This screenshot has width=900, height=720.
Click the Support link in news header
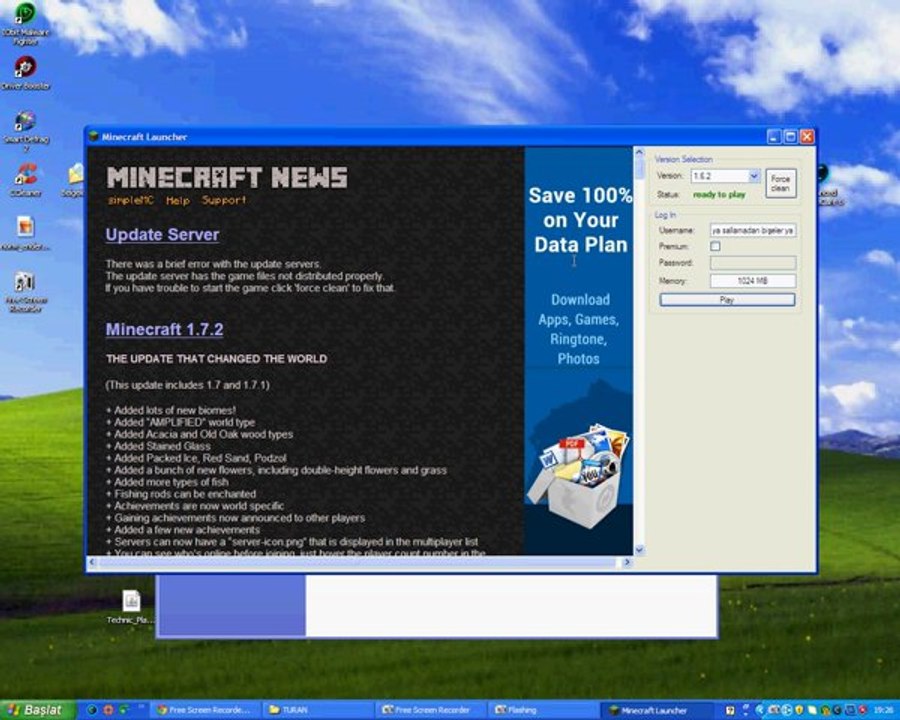coord(224,200)
